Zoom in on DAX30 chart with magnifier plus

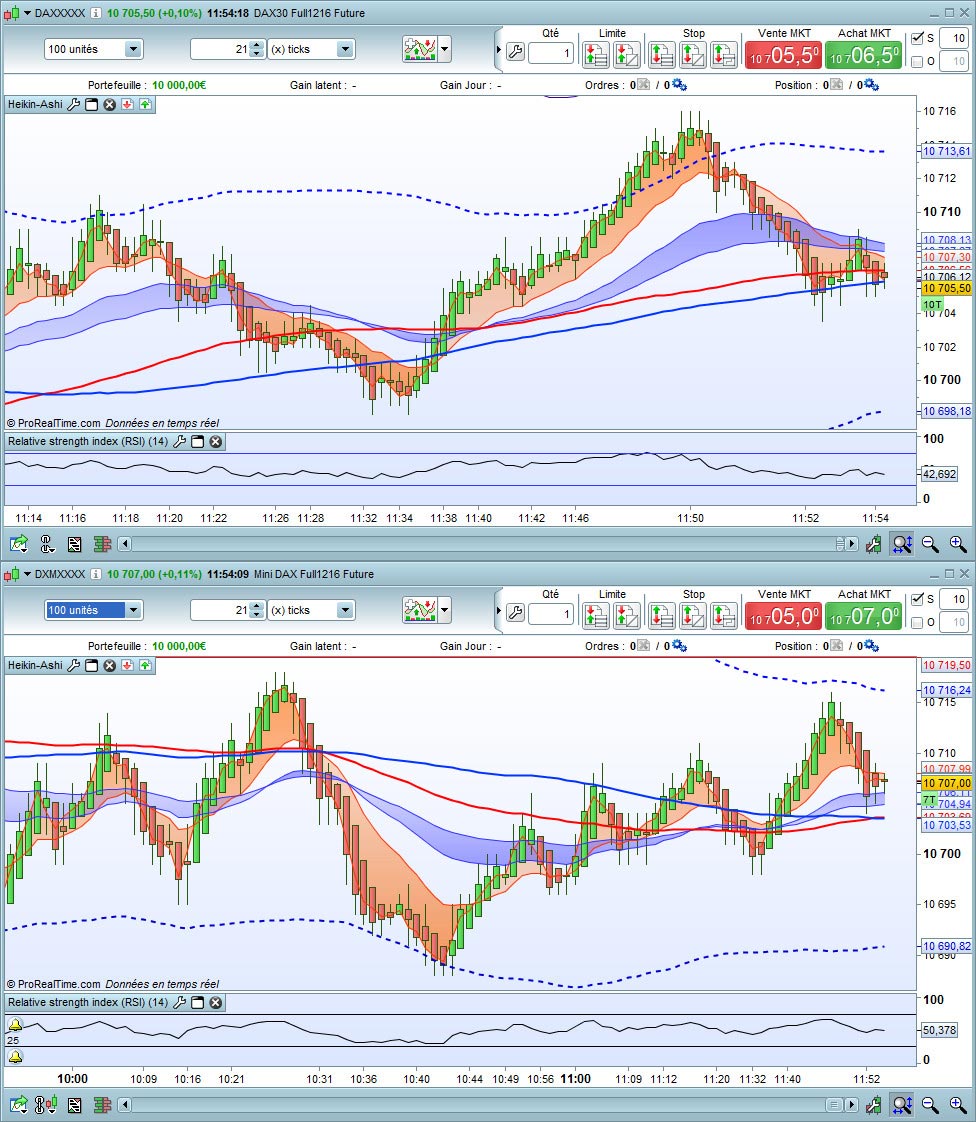[958, 545]
